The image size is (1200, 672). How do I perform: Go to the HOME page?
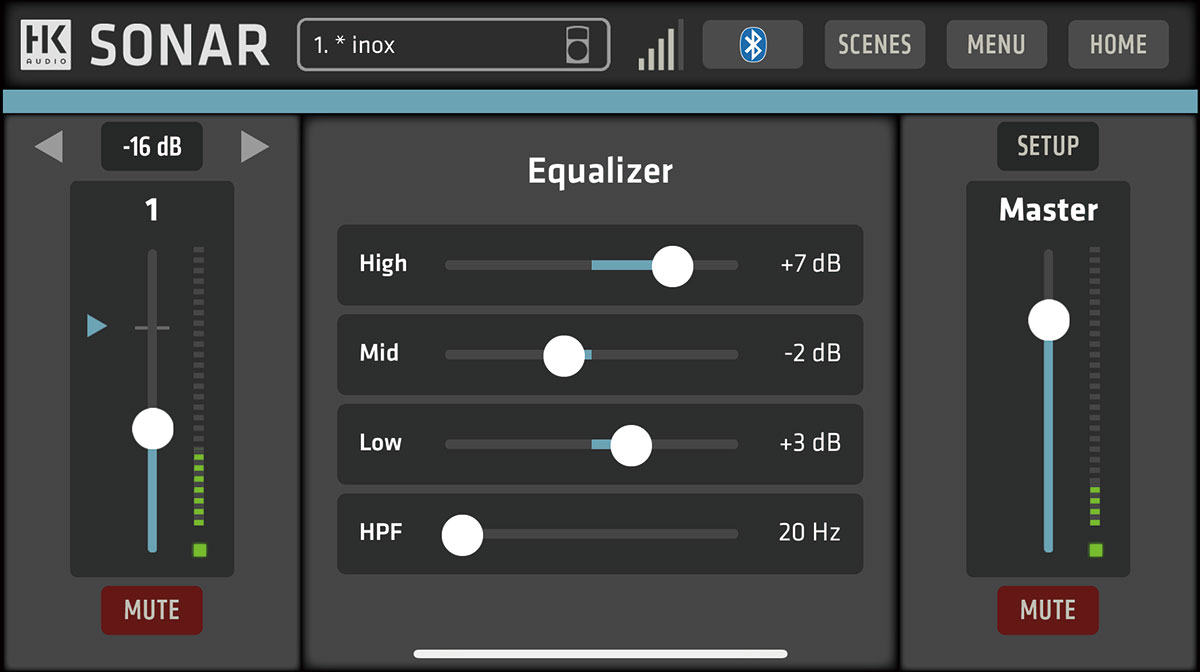pos(1118,45)
